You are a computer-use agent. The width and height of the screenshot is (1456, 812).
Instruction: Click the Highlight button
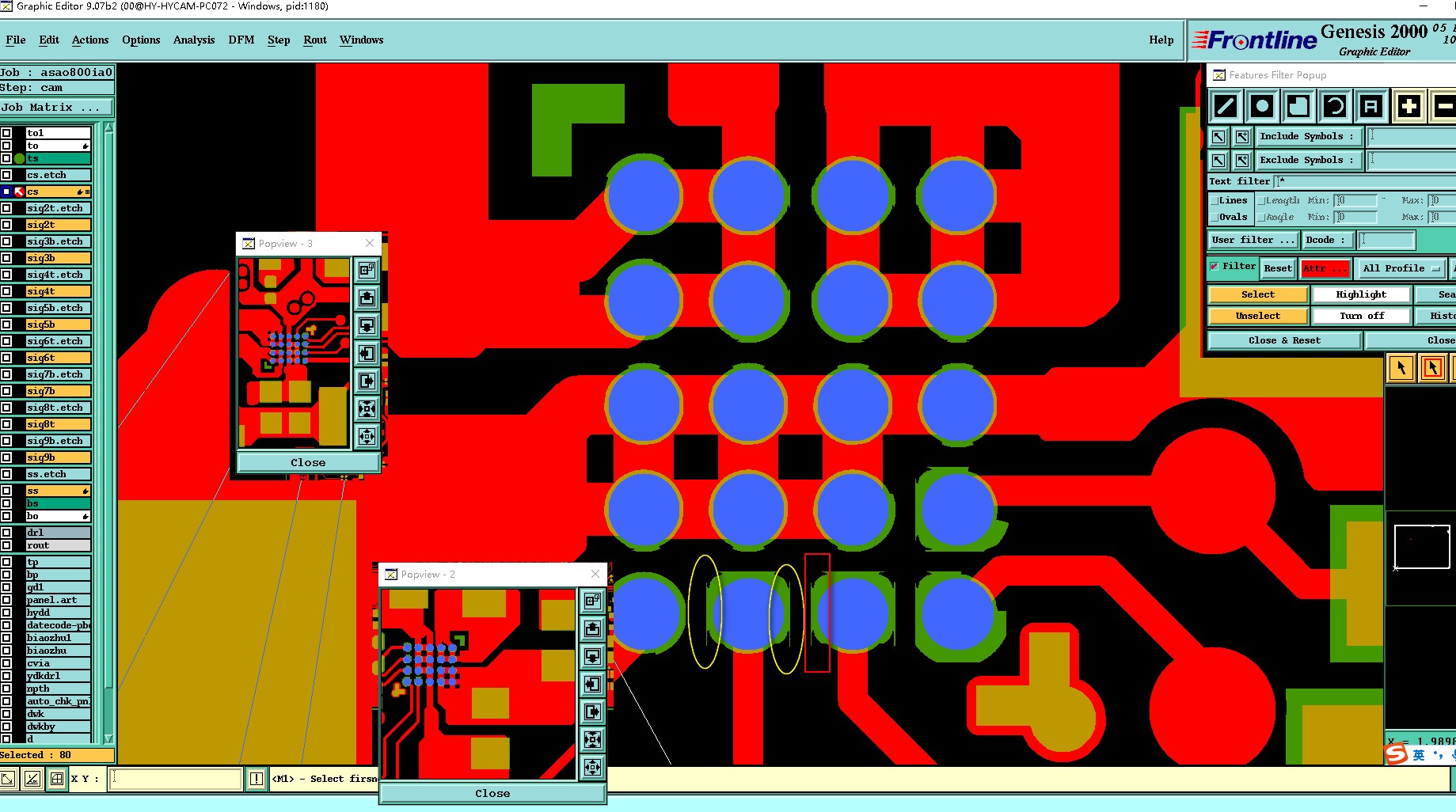tap(1361, 294)
